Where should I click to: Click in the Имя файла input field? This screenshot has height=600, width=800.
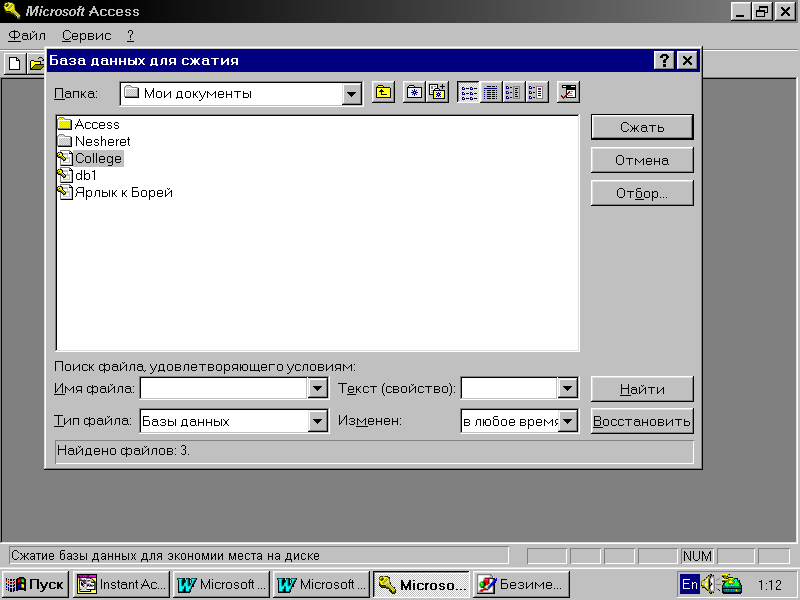(x=224, y=389)
